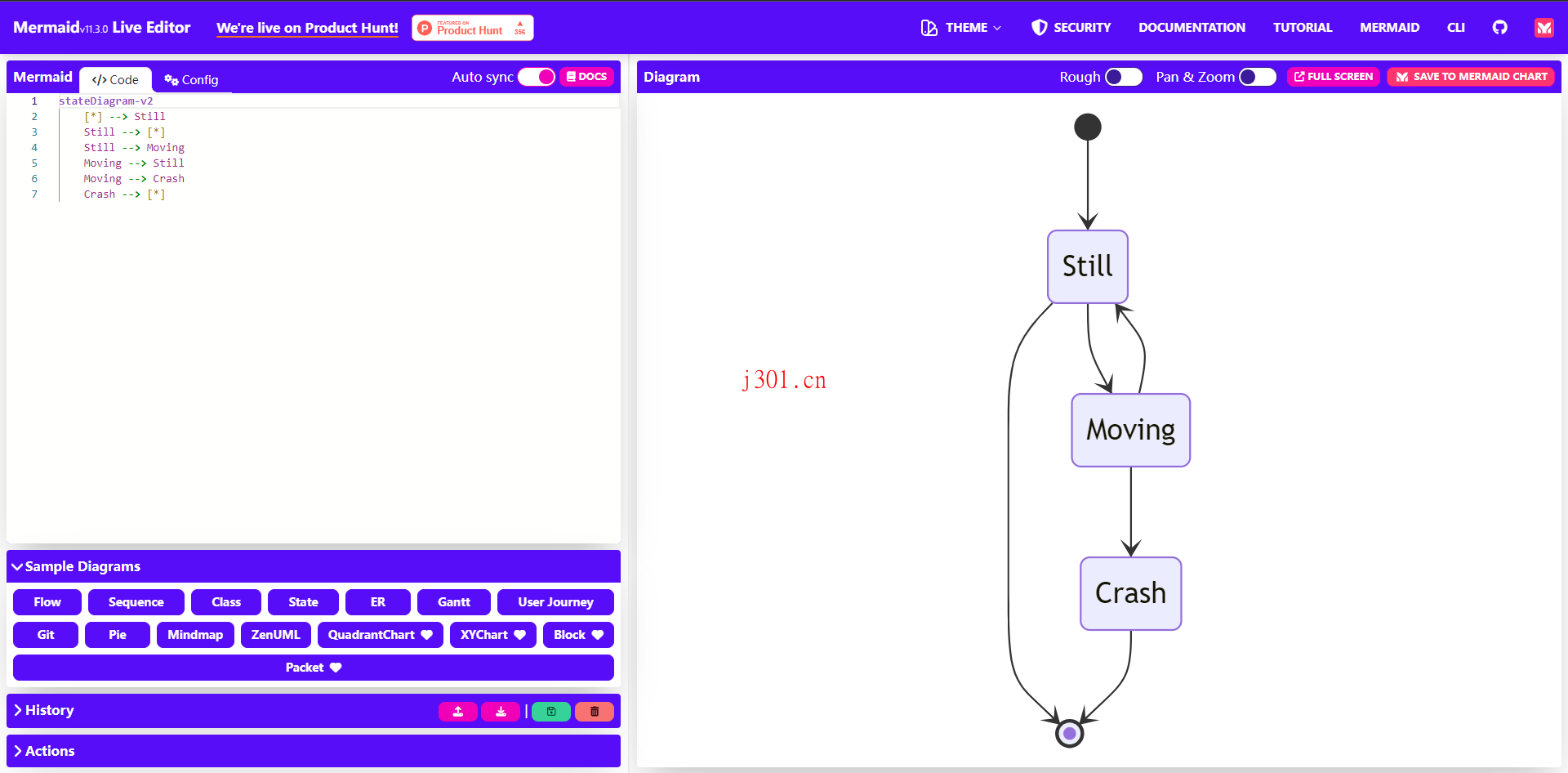The height and width of the screenshot is (773, 1568).
Task: Click line 4 of the code editor
Action: pos(134,147)
